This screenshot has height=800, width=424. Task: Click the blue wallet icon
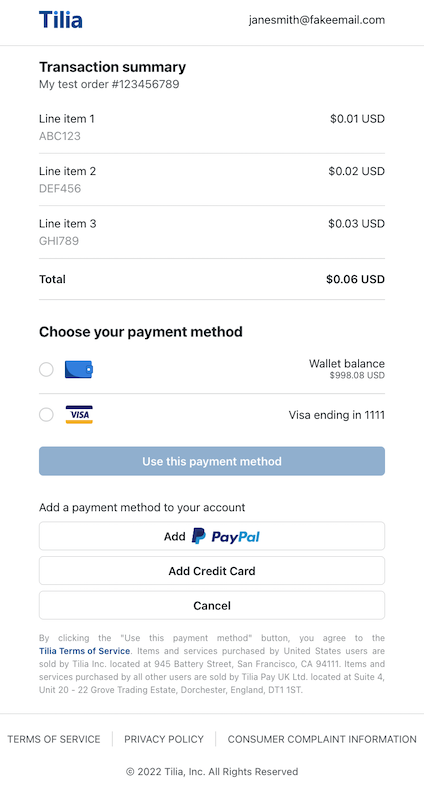pos(79,369)
